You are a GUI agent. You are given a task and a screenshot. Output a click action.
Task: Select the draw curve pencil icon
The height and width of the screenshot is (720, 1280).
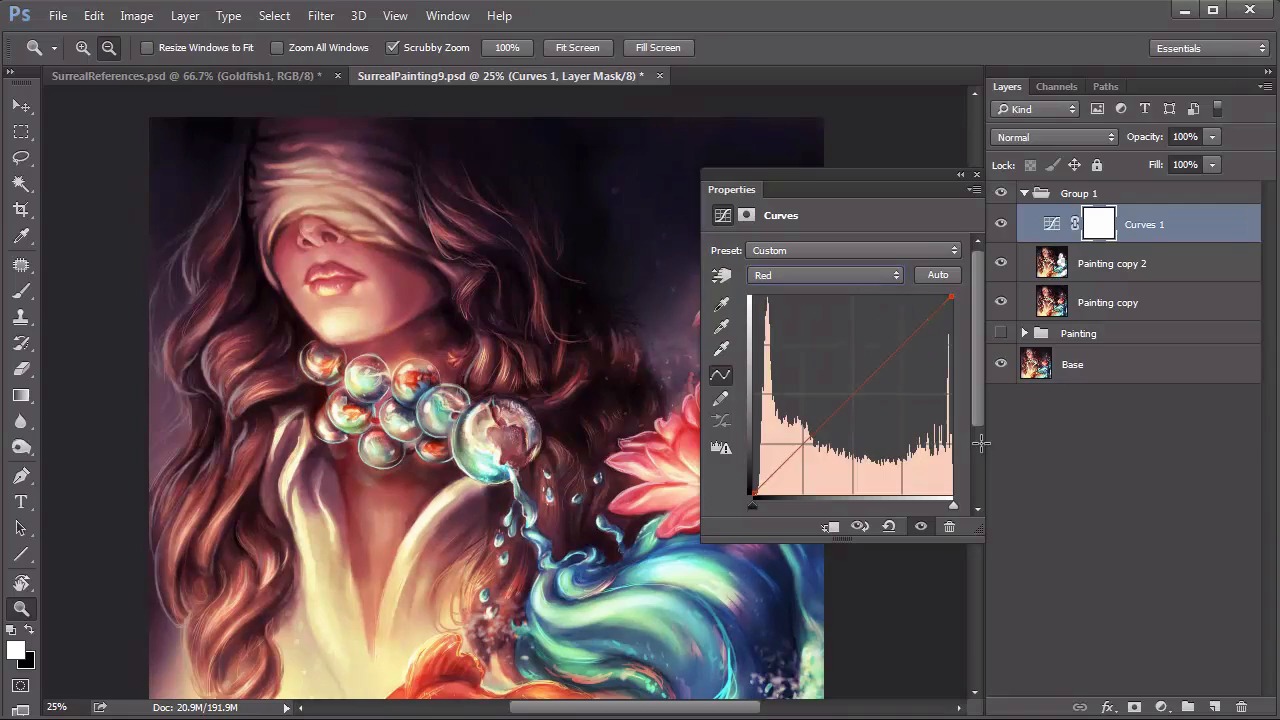(721, 399)
